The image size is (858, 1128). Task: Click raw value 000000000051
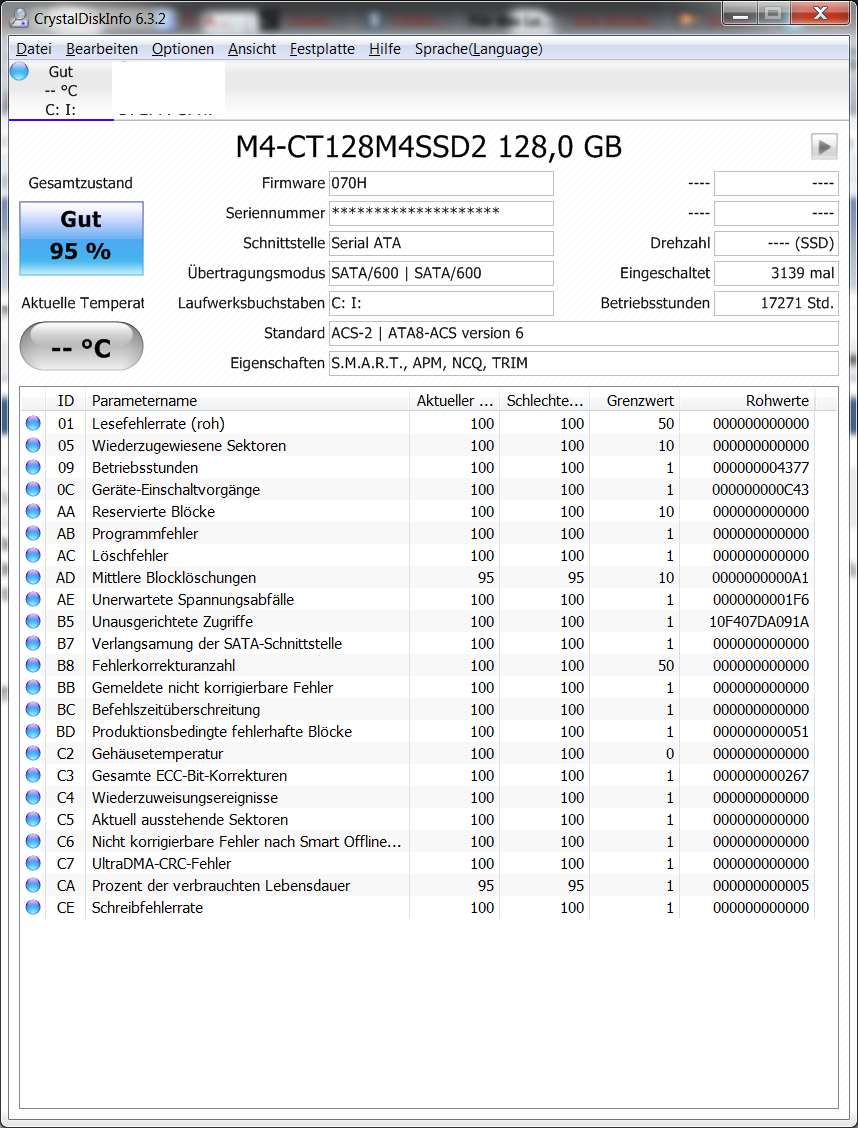[x=761, y=732]
